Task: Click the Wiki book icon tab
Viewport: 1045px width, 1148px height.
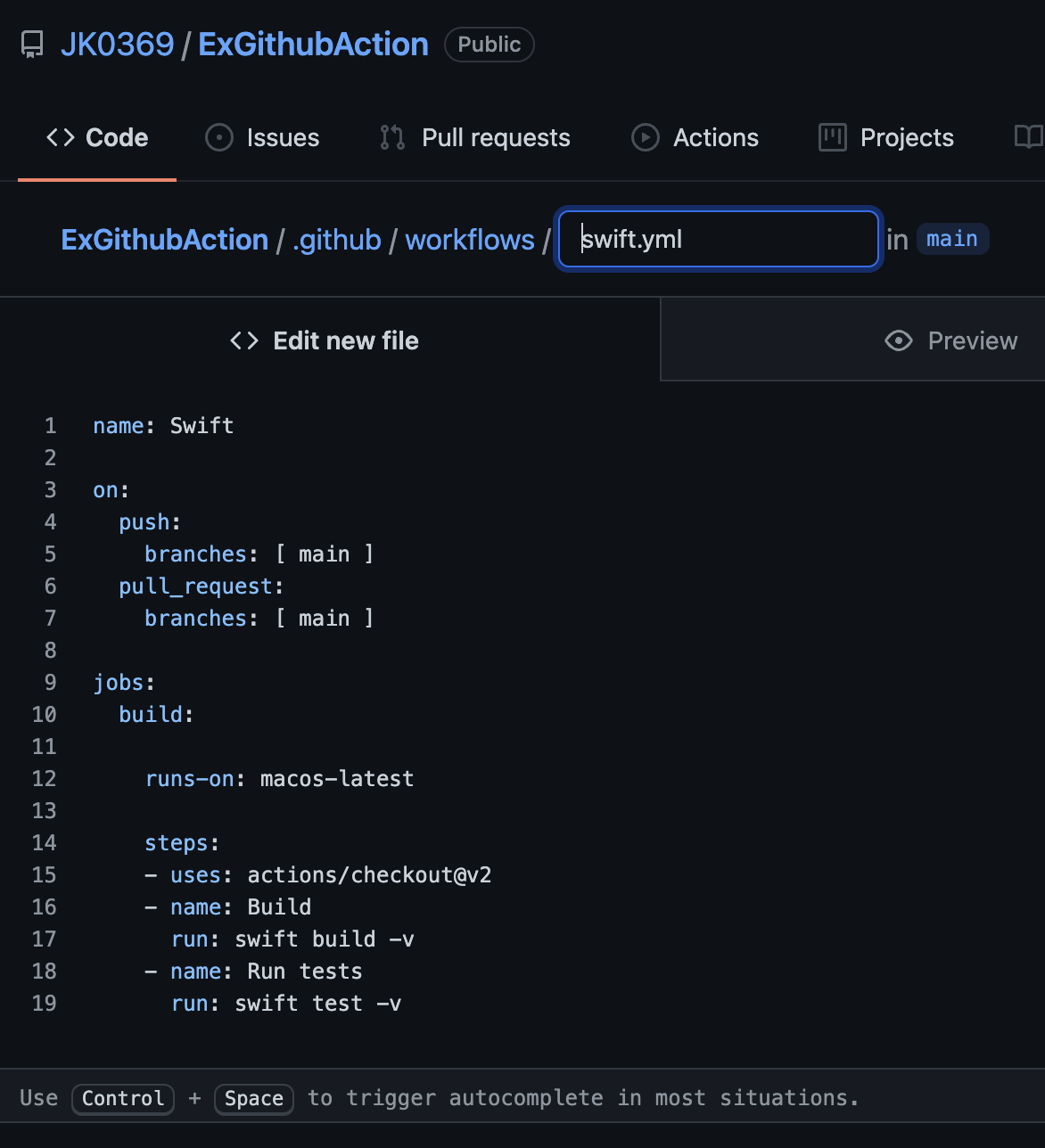Action: click(1029, 137)
